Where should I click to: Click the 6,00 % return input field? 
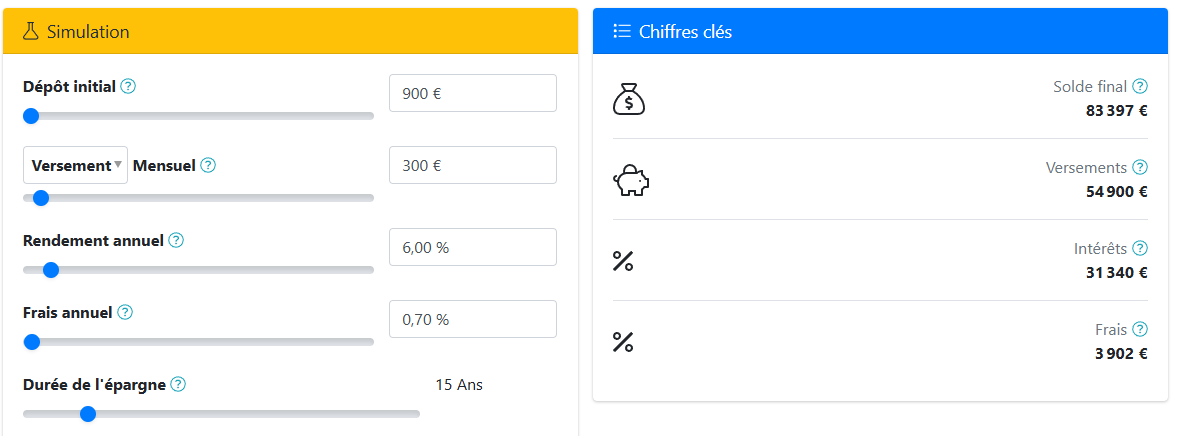tap(473, 247)
